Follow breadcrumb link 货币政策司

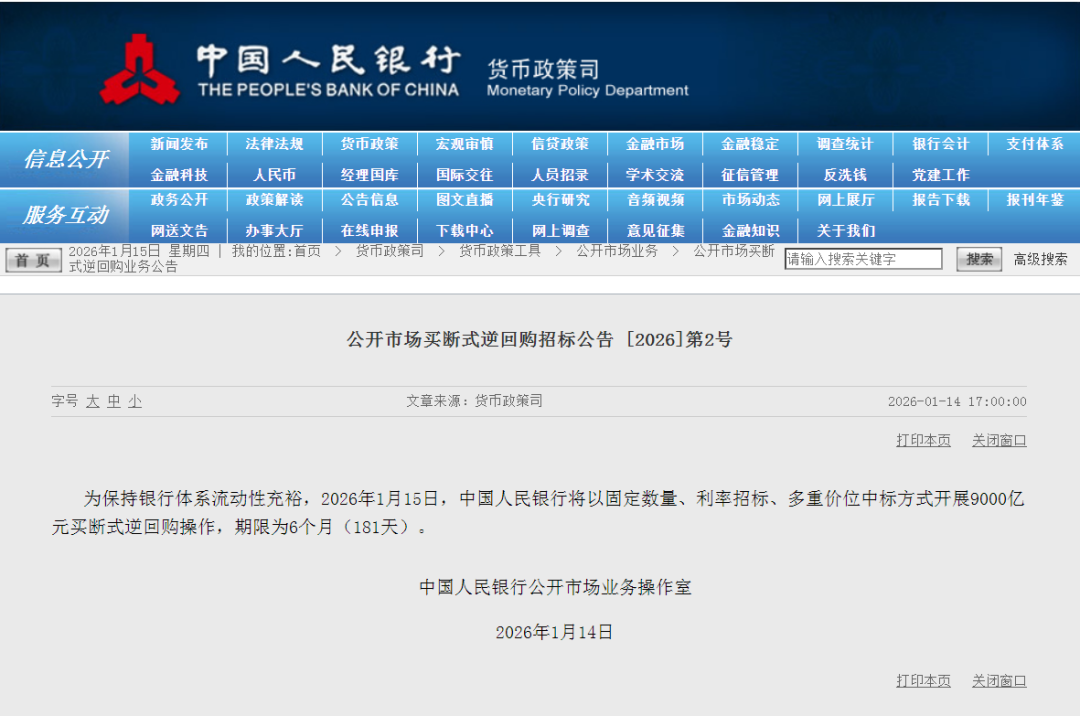click(389, 251)
